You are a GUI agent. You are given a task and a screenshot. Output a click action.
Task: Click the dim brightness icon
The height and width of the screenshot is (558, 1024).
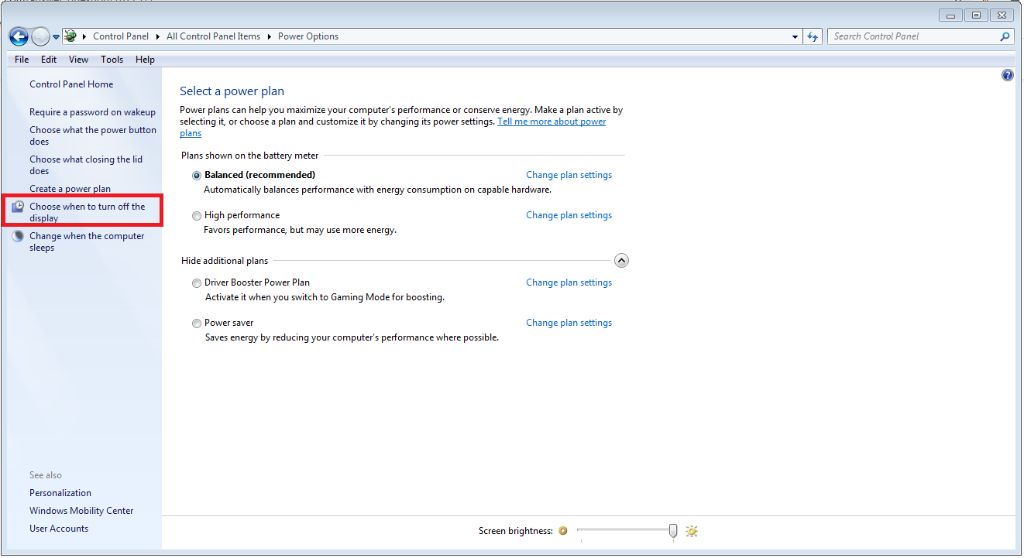point(563,531)
